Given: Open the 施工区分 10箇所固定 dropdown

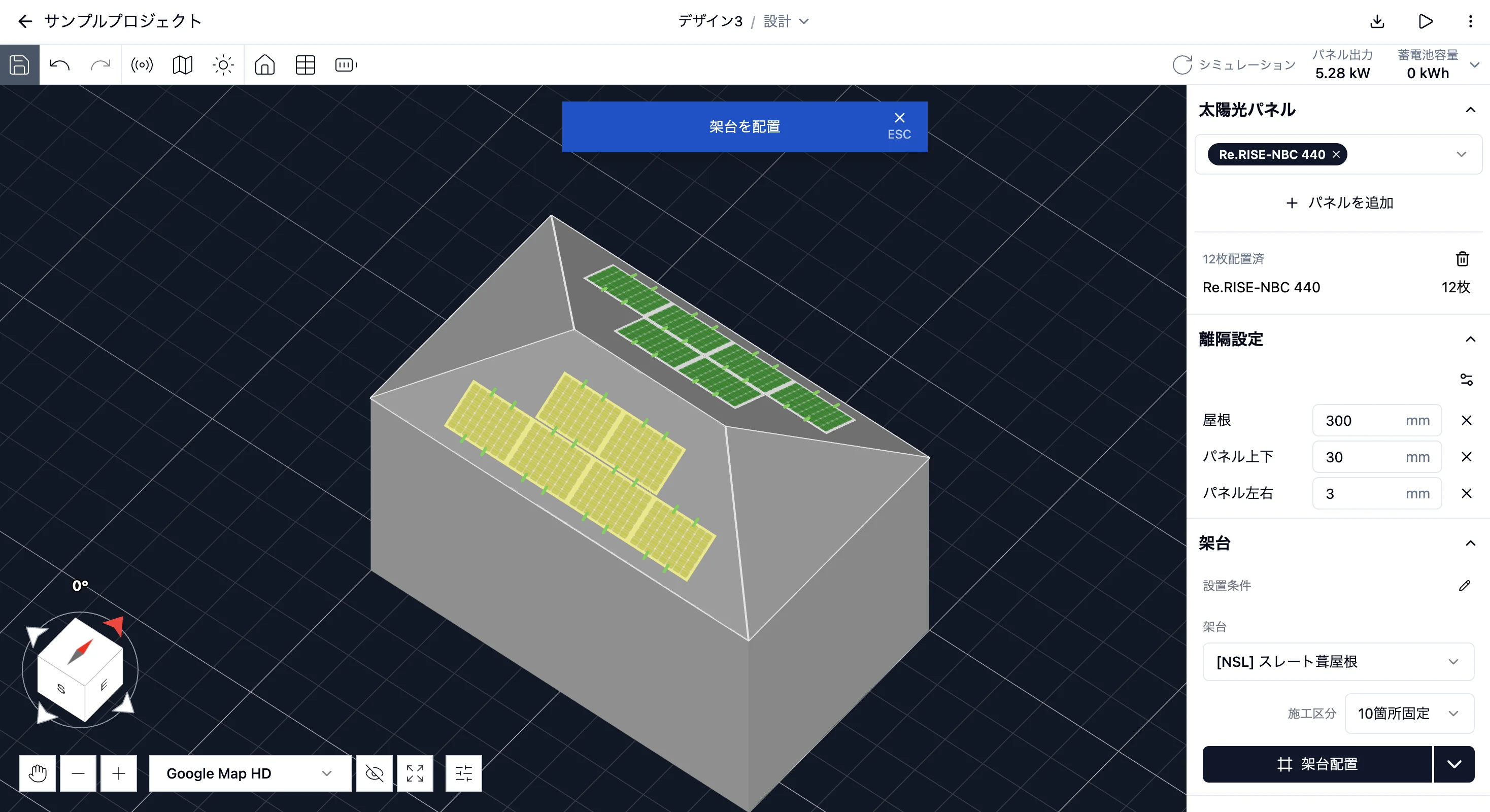Looking at the screenshot, I should click(1409, 714).
